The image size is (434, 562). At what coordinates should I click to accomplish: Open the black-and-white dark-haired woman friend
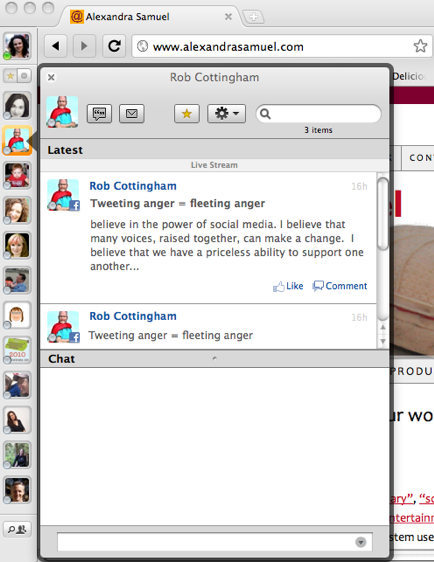17,105
